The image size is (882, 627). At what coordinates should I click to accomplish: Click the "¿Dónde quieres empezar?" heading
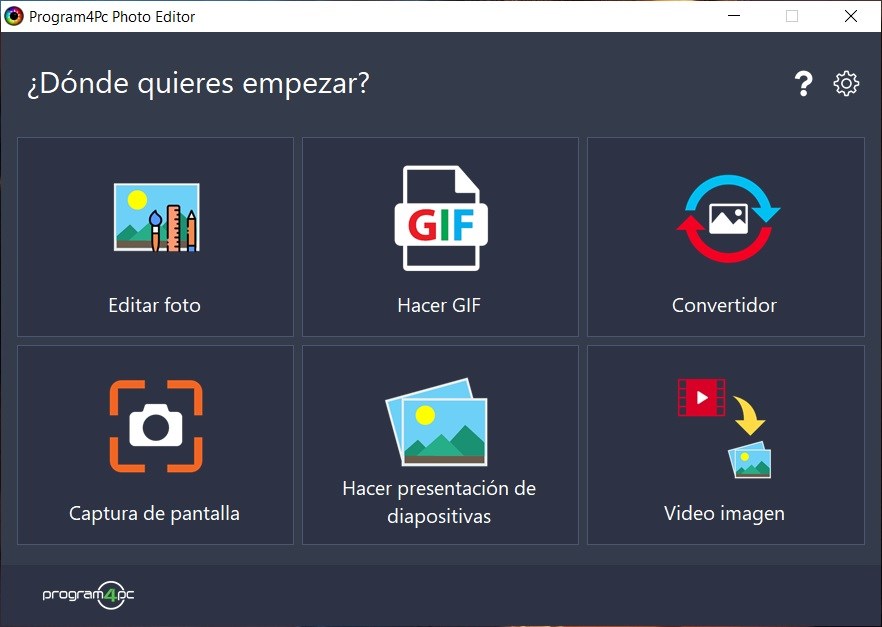(199, 84)
